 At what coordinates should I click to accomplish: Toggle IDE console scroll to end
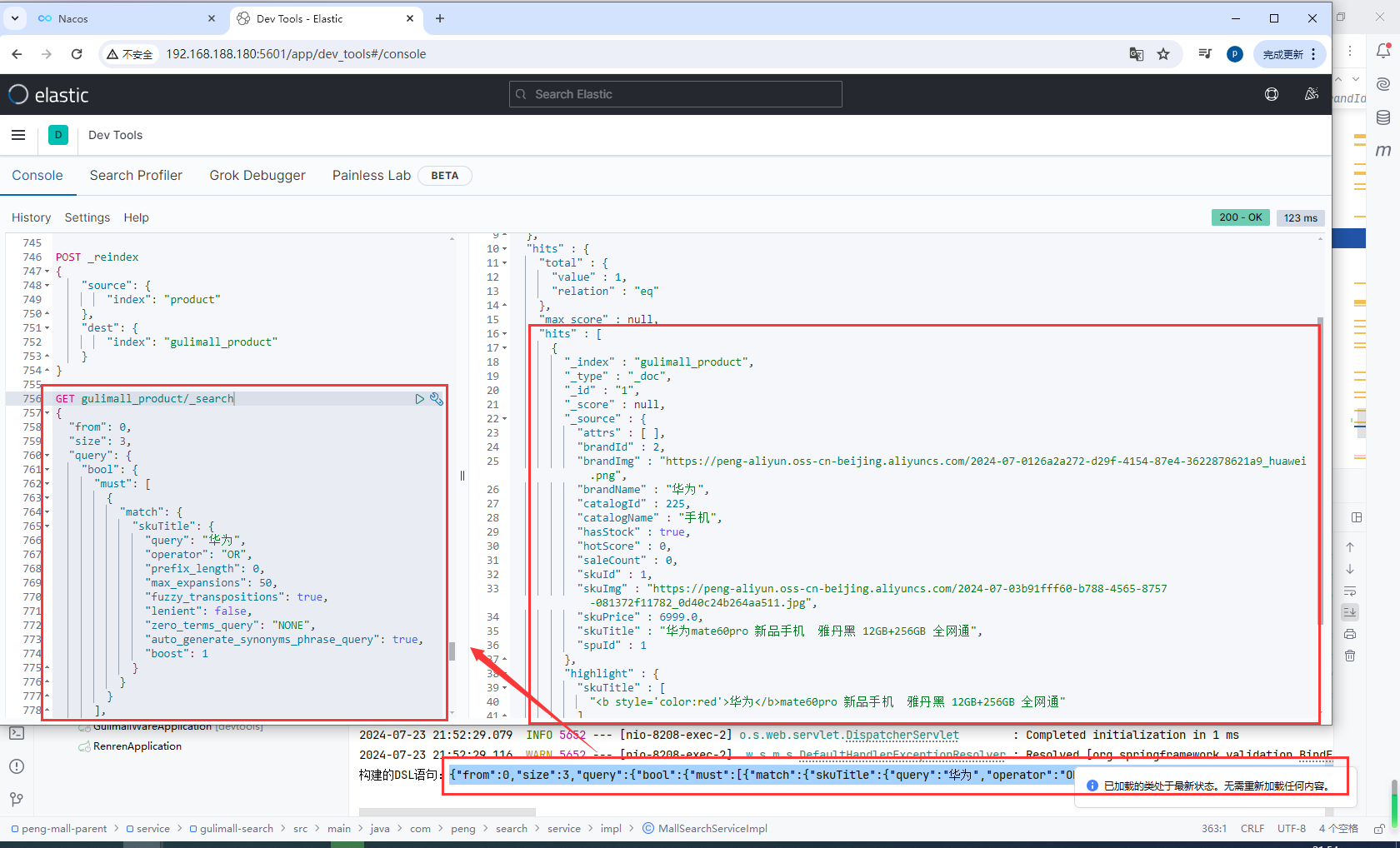1350,612
